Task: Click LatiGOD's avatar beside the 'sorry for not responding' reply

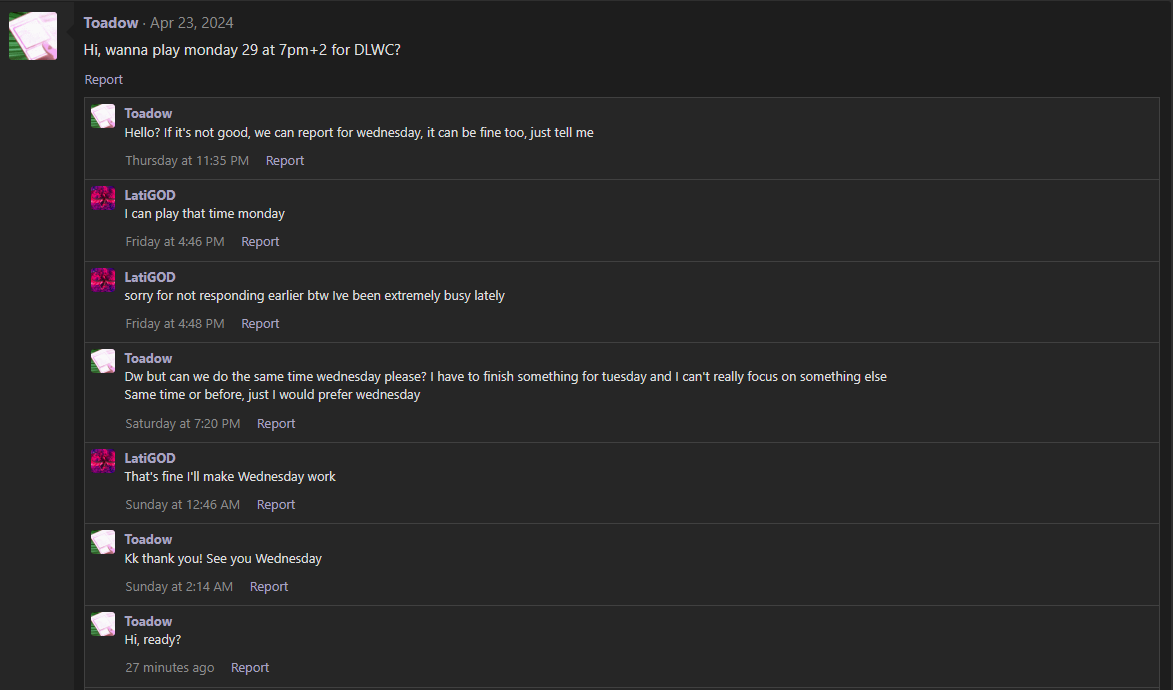Action: click(103, 280)
